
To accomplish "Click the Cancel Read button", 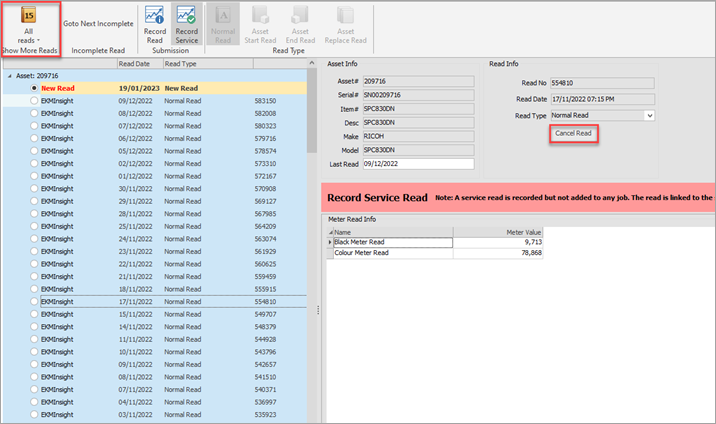I will tap(574, 133).
